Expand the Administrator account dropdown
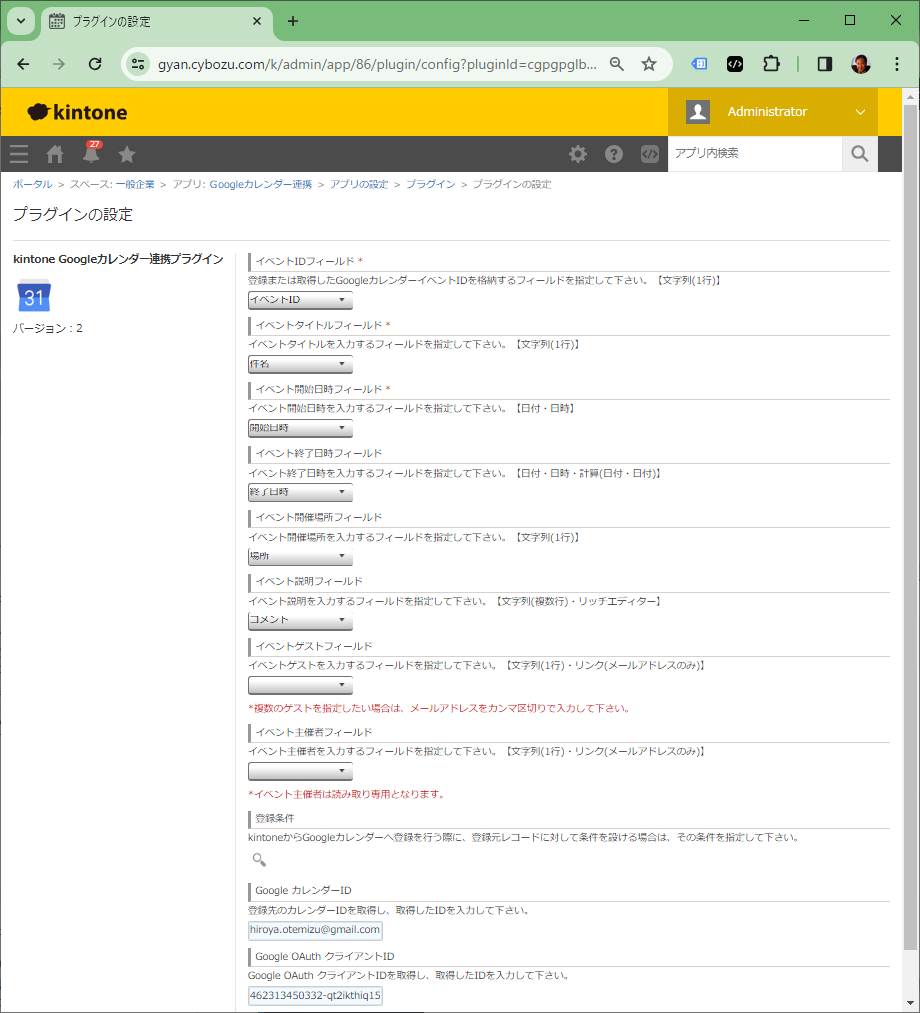The height and width of the screenshot is (1013, 920). click(860, 112)
